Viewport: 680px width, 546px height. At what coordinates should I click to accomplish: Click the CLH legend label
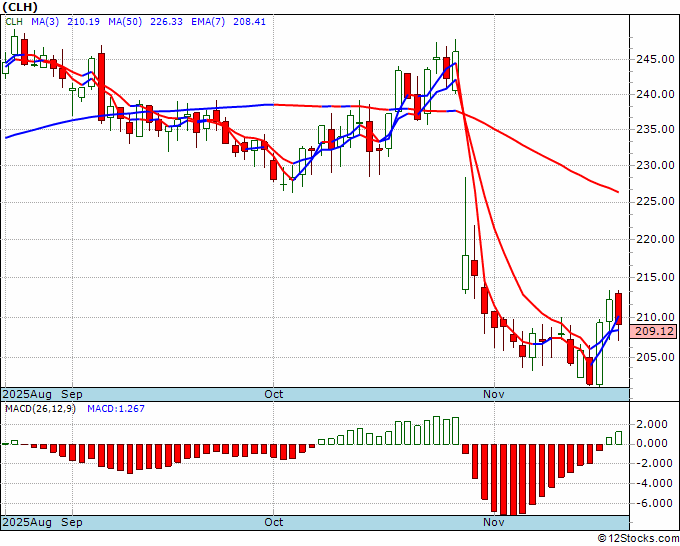click(14, 22)
